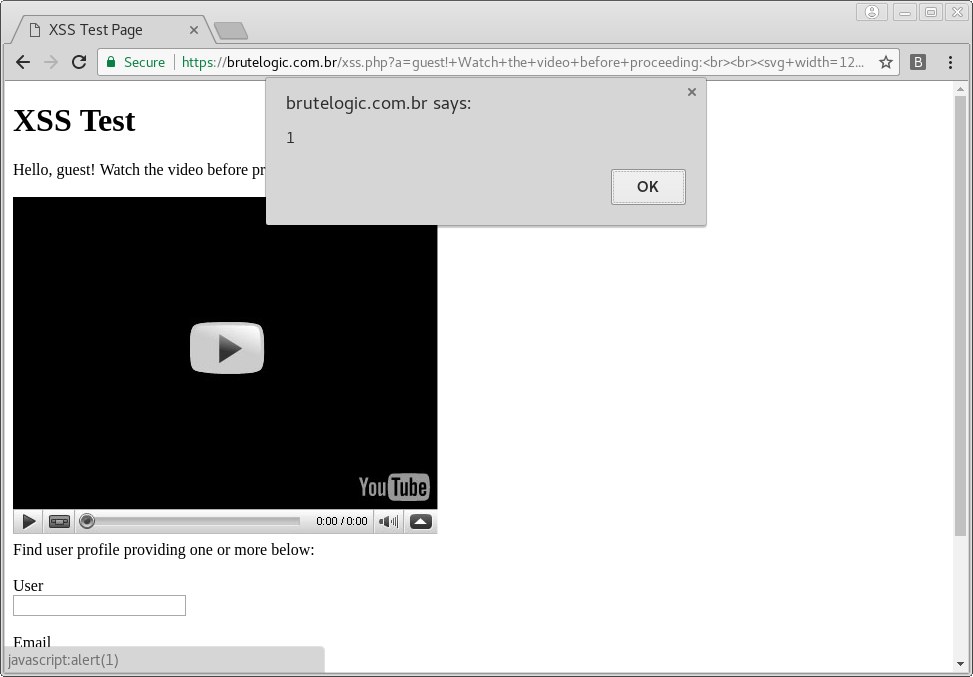Close the alert dialog with X
Image resolution: width=973 pixels, height=677 pixels.
tap(692, 92)
